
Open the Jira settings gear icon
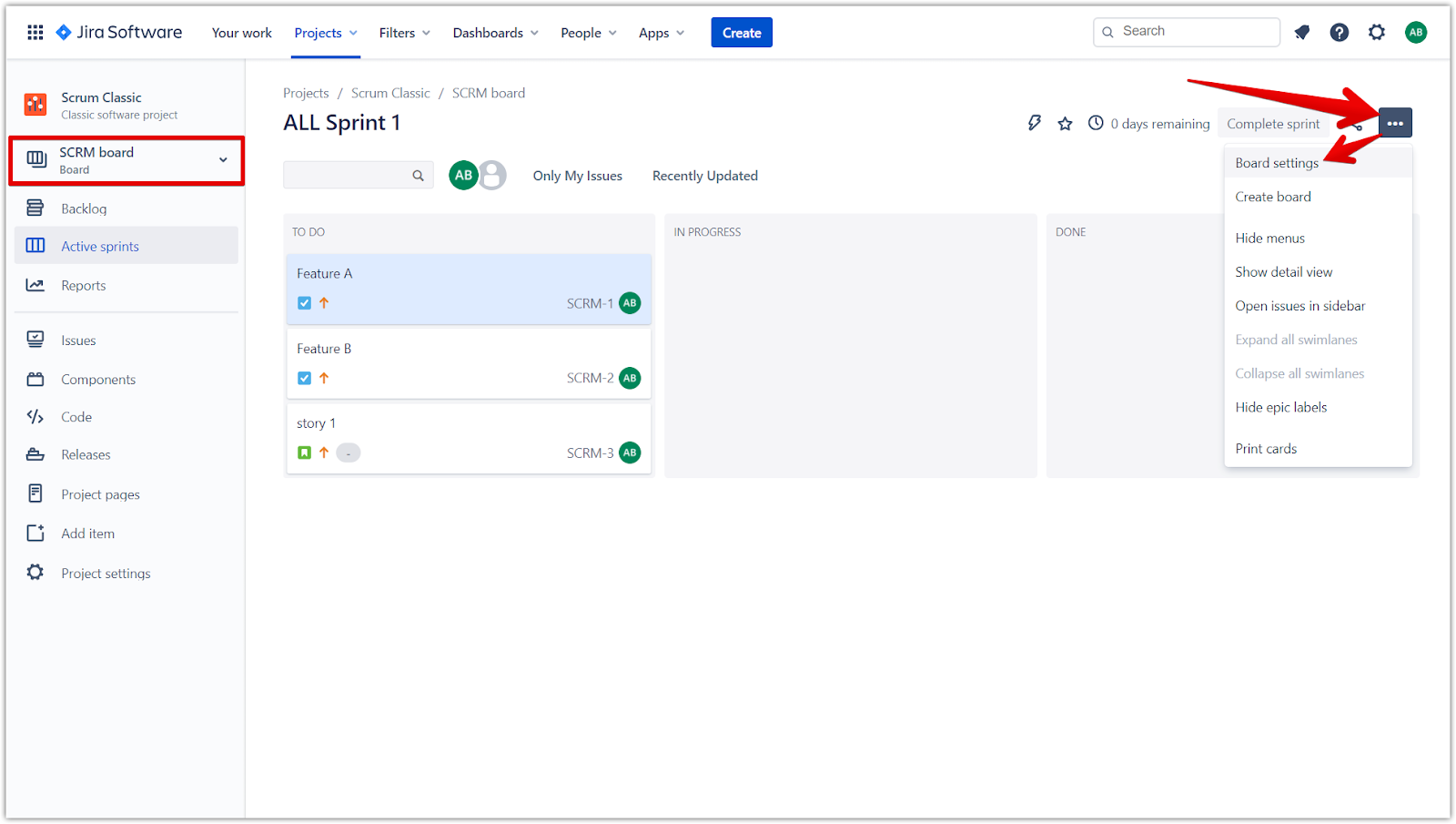tap(1377, 33)
